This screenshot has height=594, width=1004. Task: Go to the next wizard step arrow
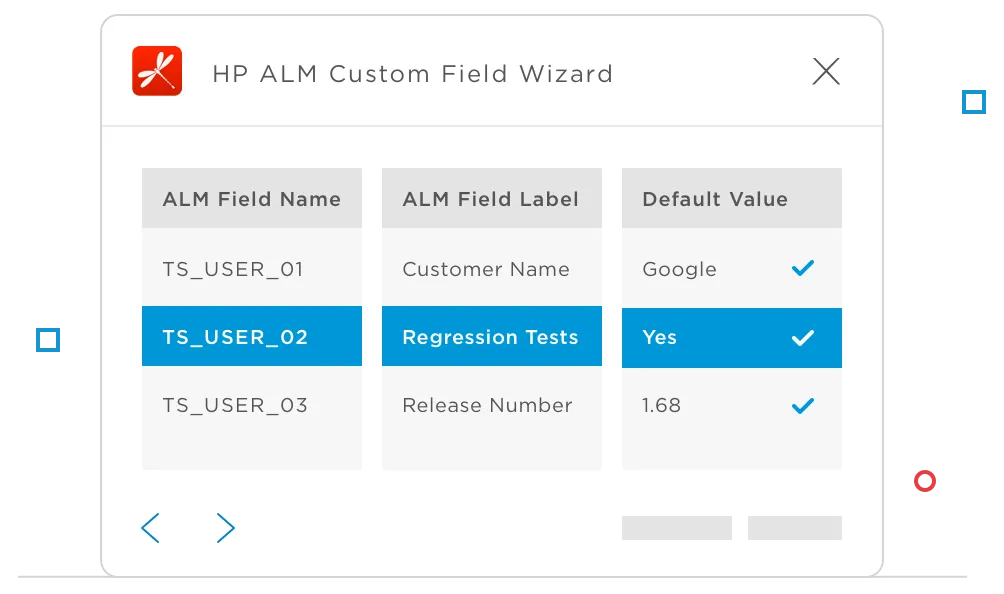click(x=226, y=527)
